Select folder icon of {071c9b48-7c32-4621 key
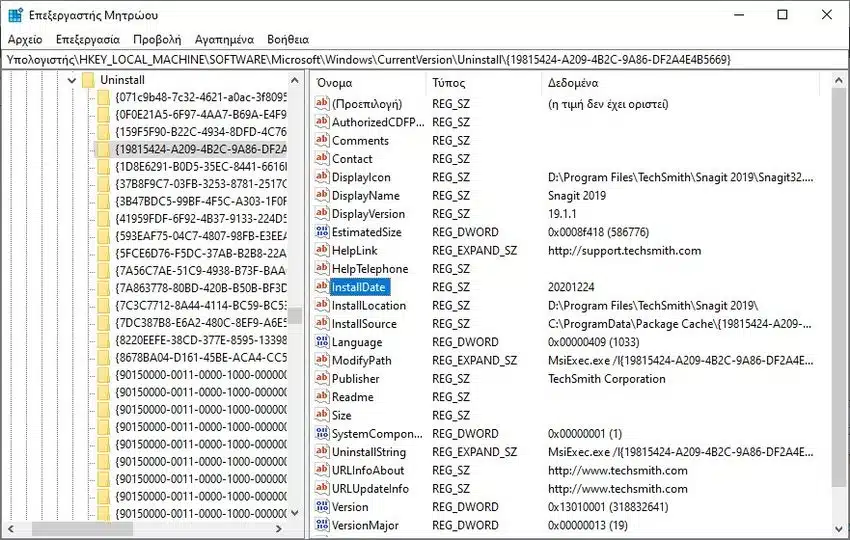850x540 pixels. [104, 98]
